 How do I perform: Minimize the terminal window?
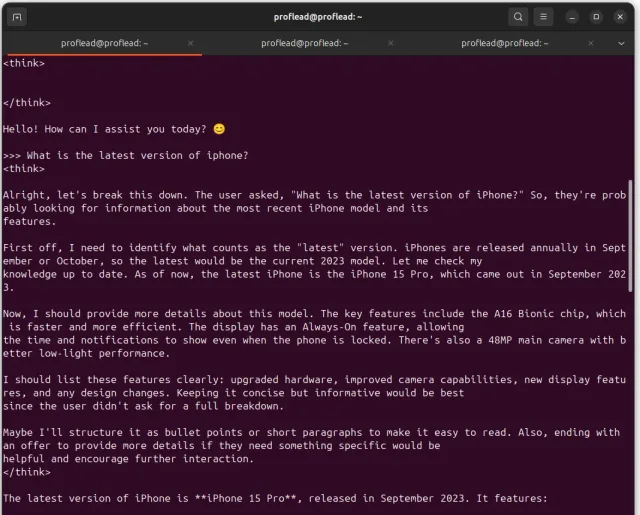coord(572,17)
